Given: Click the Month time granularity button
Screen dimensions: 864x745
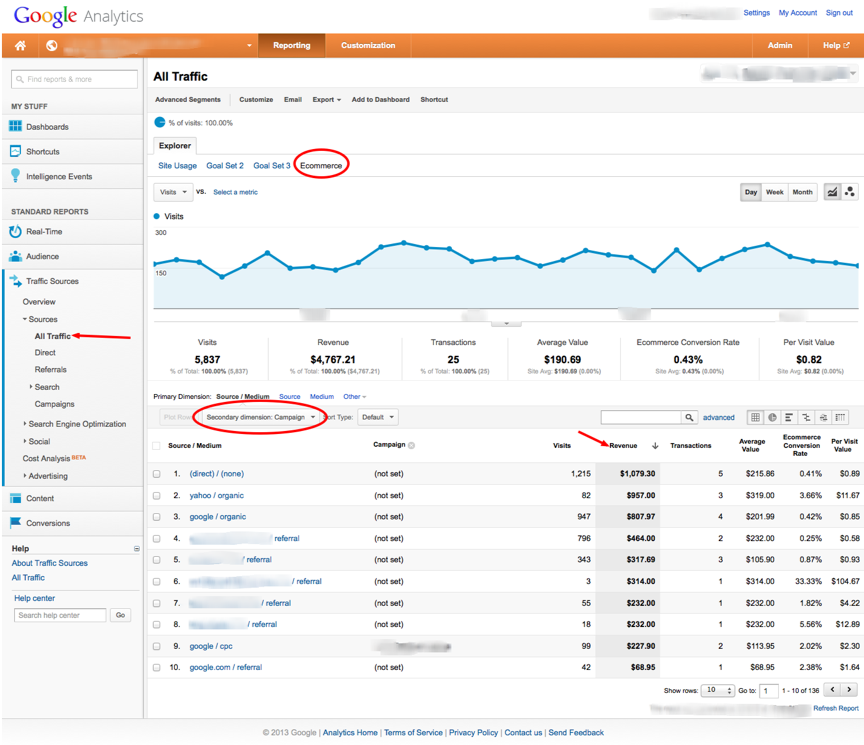Looking at the screenshot, I should coord(802,192).
